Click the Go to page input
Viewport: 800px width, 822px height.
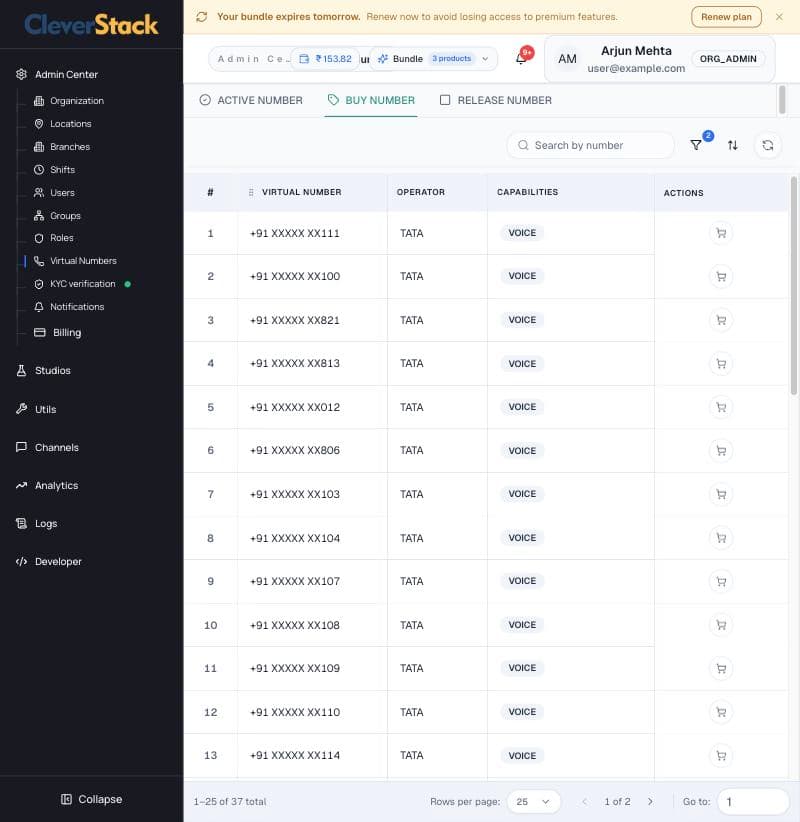pyautogui.click(x=753, y=802)
